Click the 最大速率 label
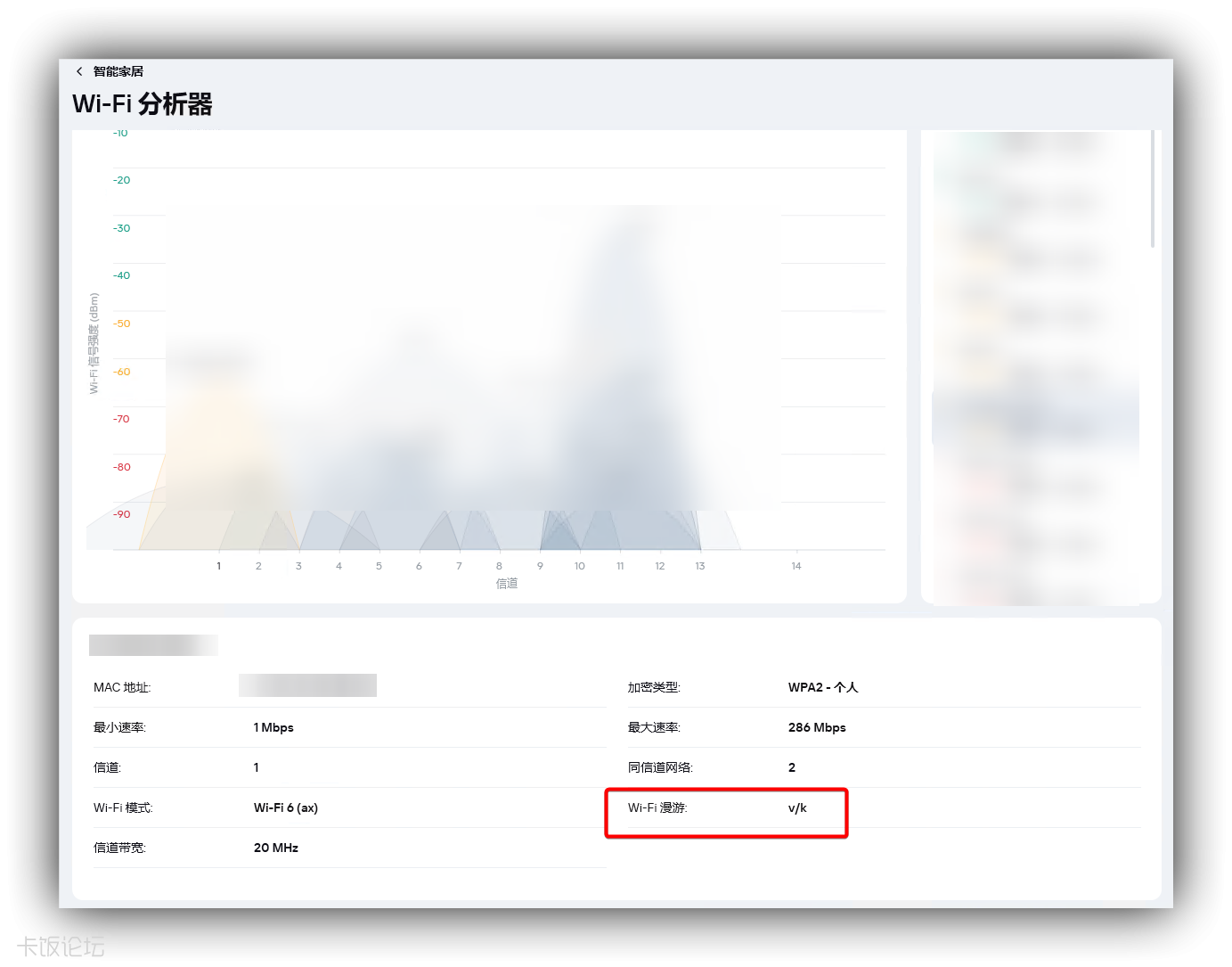Viewport: 1232px width, 967px height. pos(654,727)
